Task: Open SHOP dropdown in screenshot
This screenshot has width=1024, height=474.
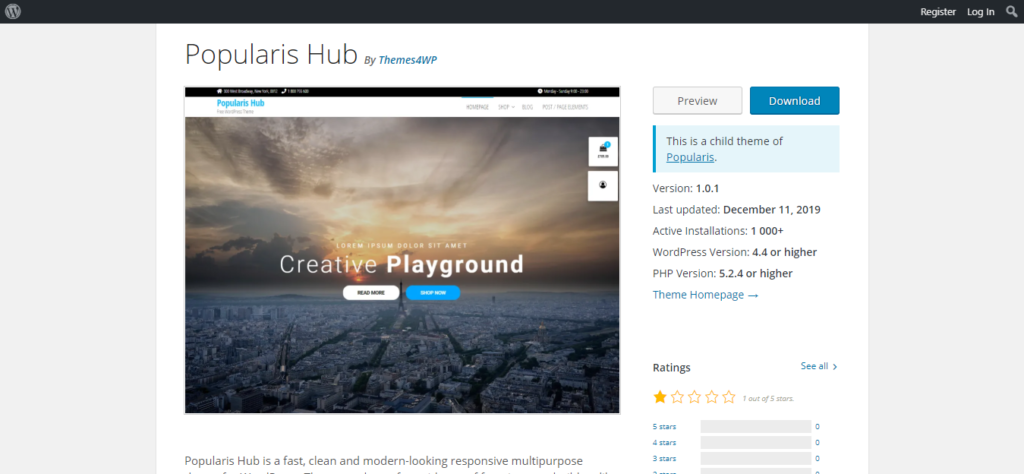Action: 506,107
